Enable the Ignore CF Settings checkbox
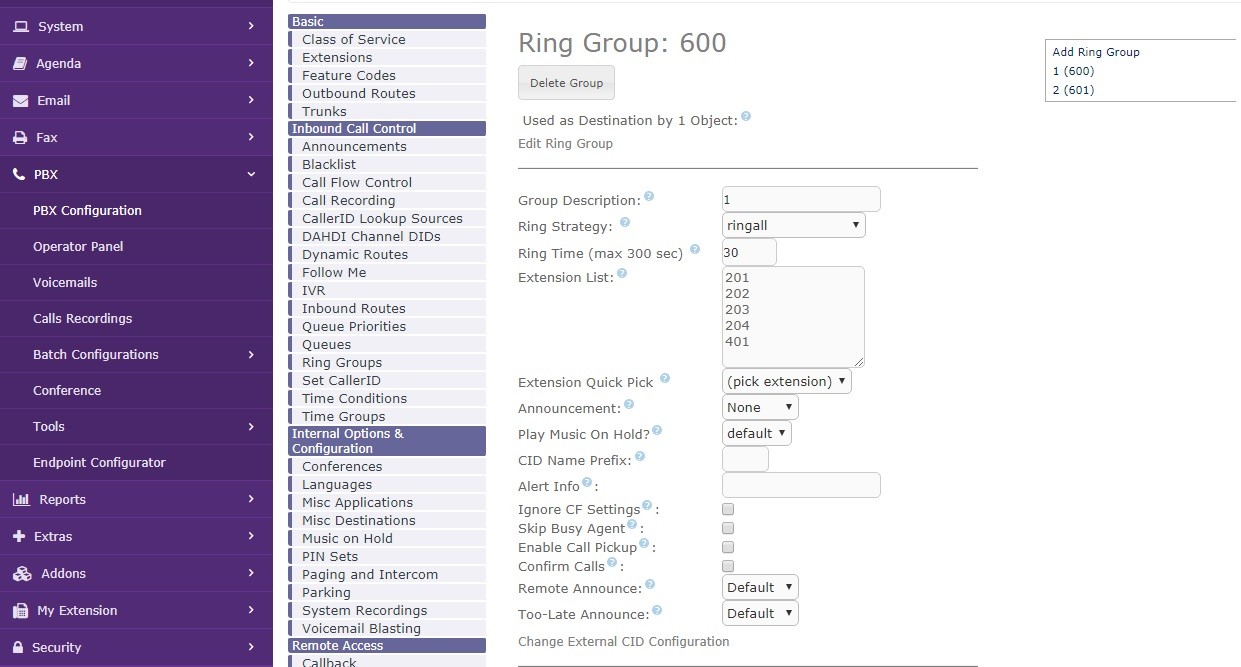The height and width of the screenshot is (667, 1241). (x=728, y=510)
